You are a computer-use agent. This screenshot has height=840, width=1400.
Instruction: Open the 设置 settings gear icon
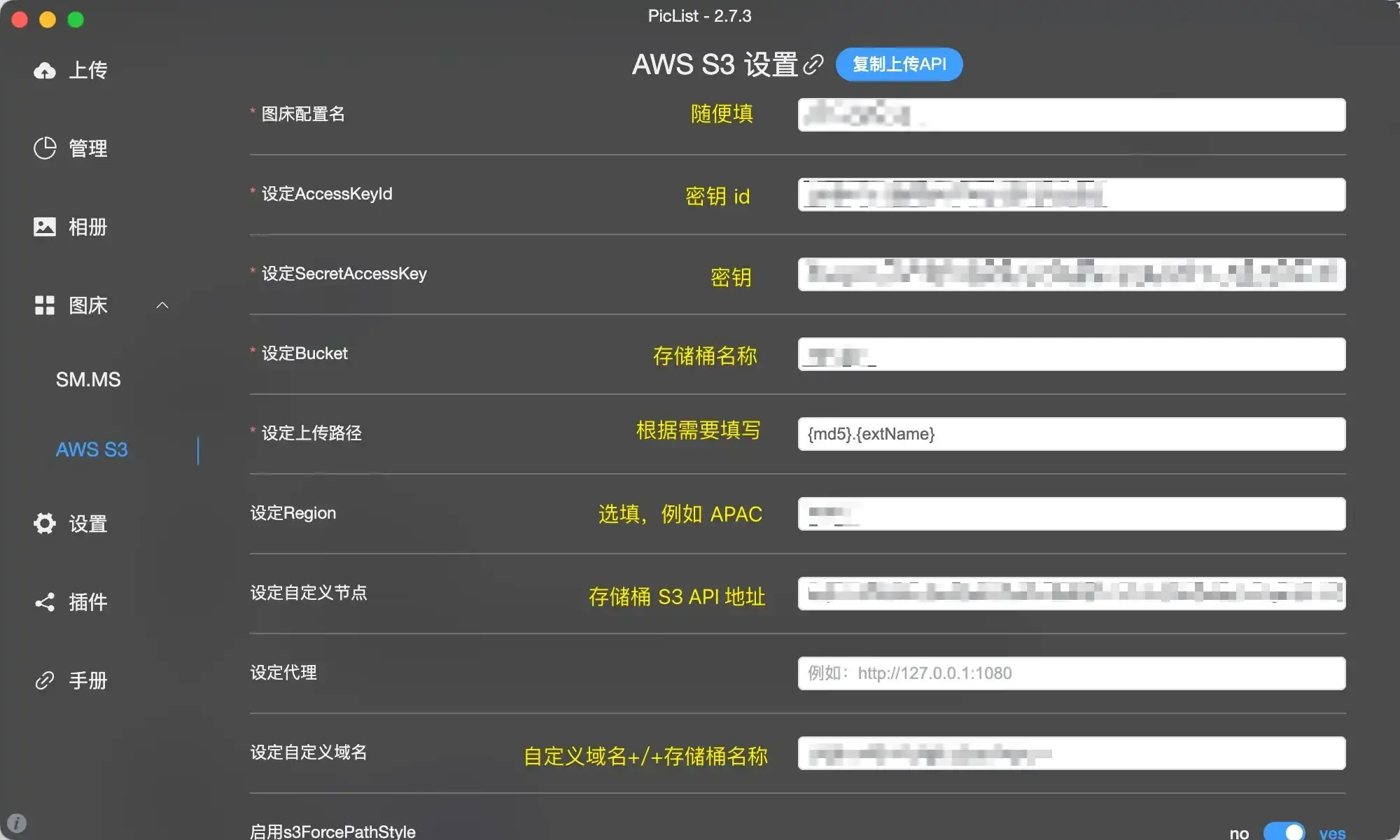tap(44, 524)
